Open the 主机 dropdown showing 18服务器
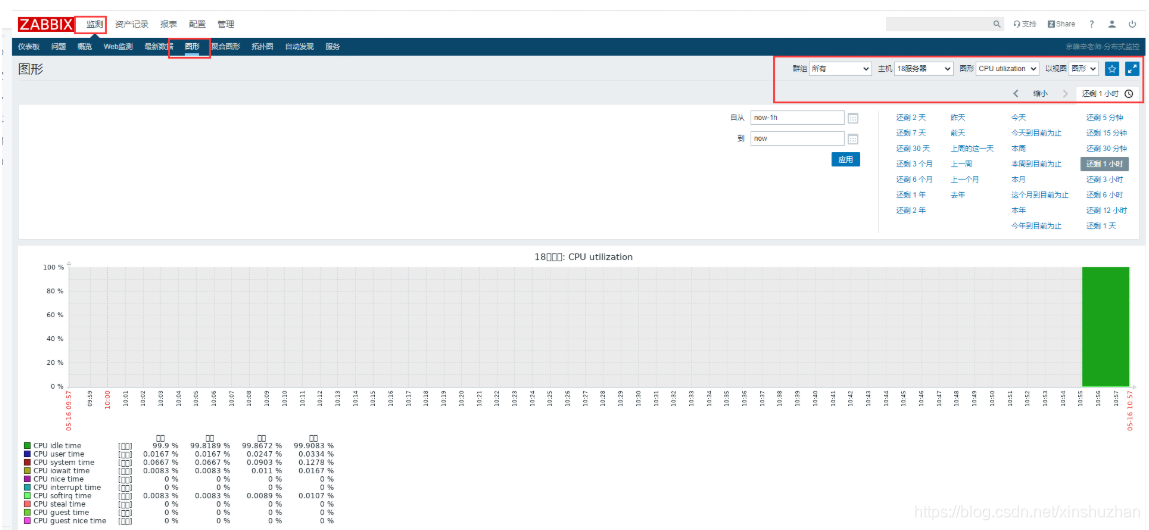The width and height of the screenshot is (1149, 530). [924, 68]
